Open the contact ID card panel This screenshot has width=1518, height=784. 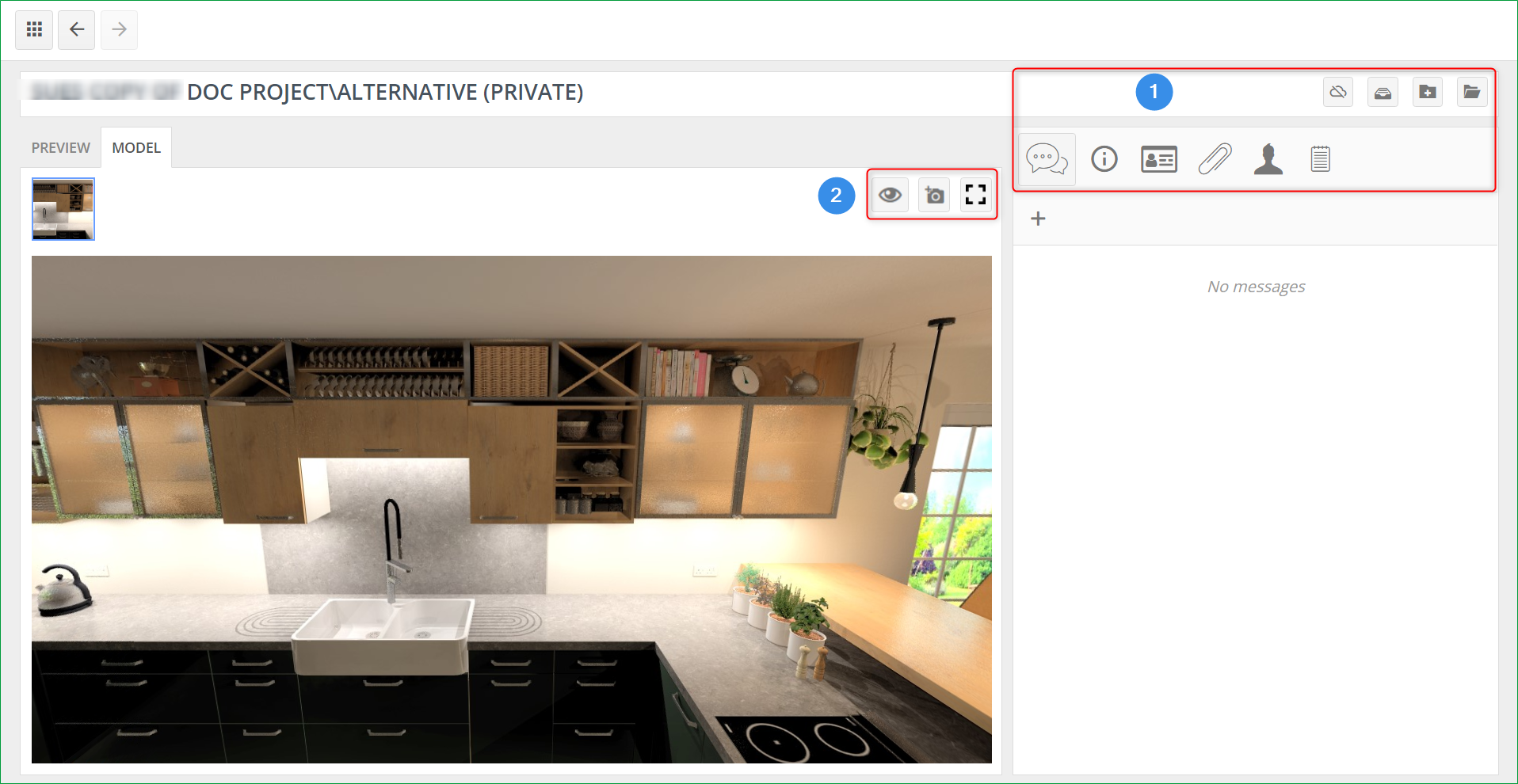[x=1159, y=159]
